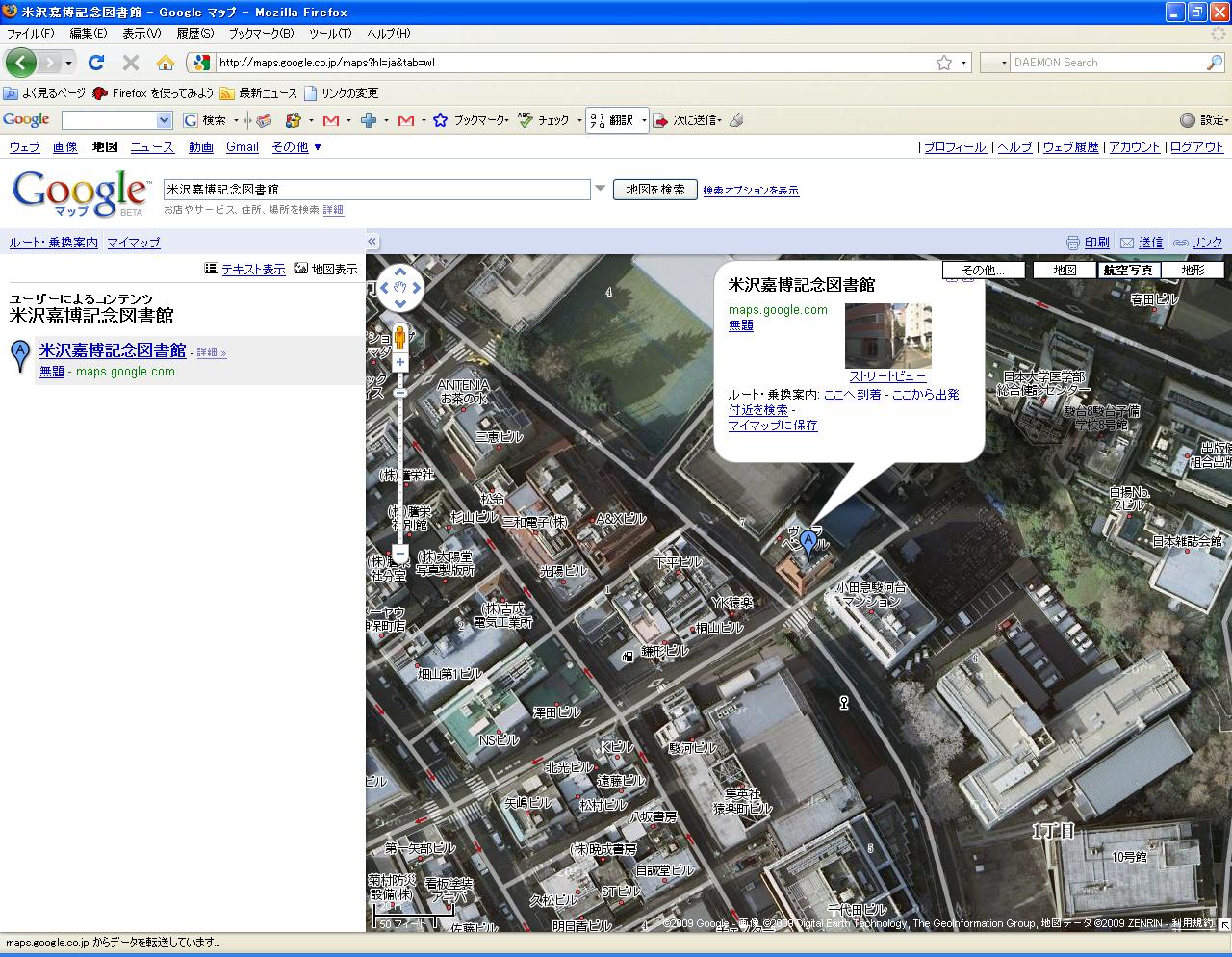Viewport: 1232px width, 957px height.
Task: Click the hand icon in pan control
Action: (400, 287)
